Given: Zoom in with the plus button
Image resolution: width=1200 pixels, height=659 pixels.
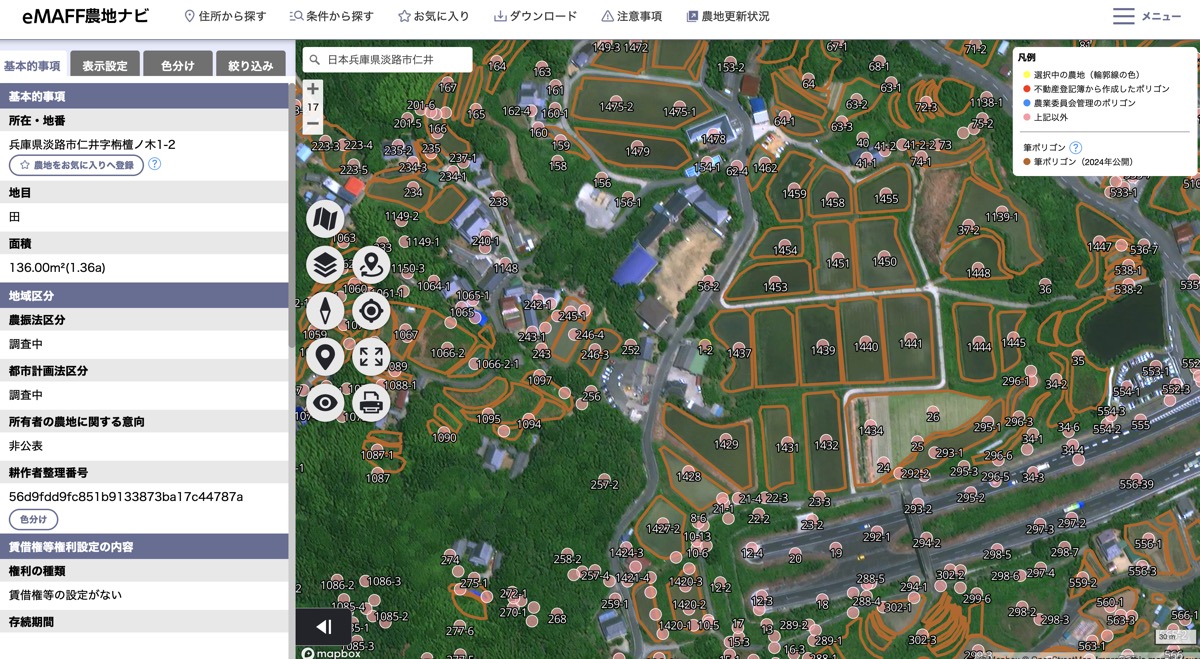Looking at the screenshot, I should pos(313,89).
